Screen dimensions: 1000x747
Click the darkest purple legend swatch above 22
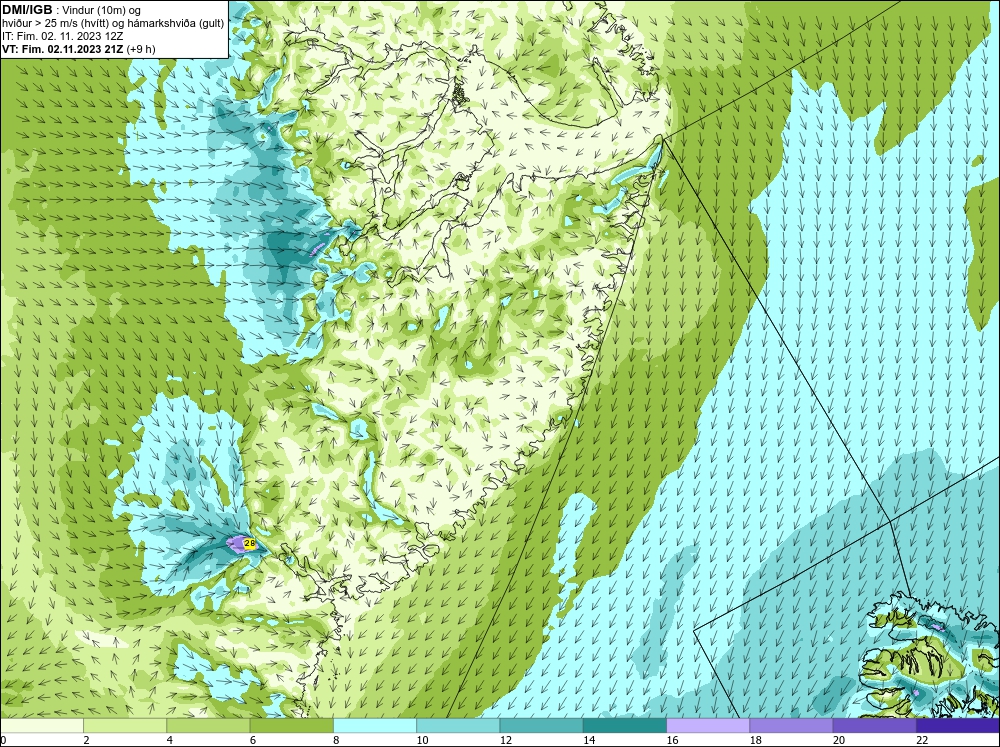[958, 726]
